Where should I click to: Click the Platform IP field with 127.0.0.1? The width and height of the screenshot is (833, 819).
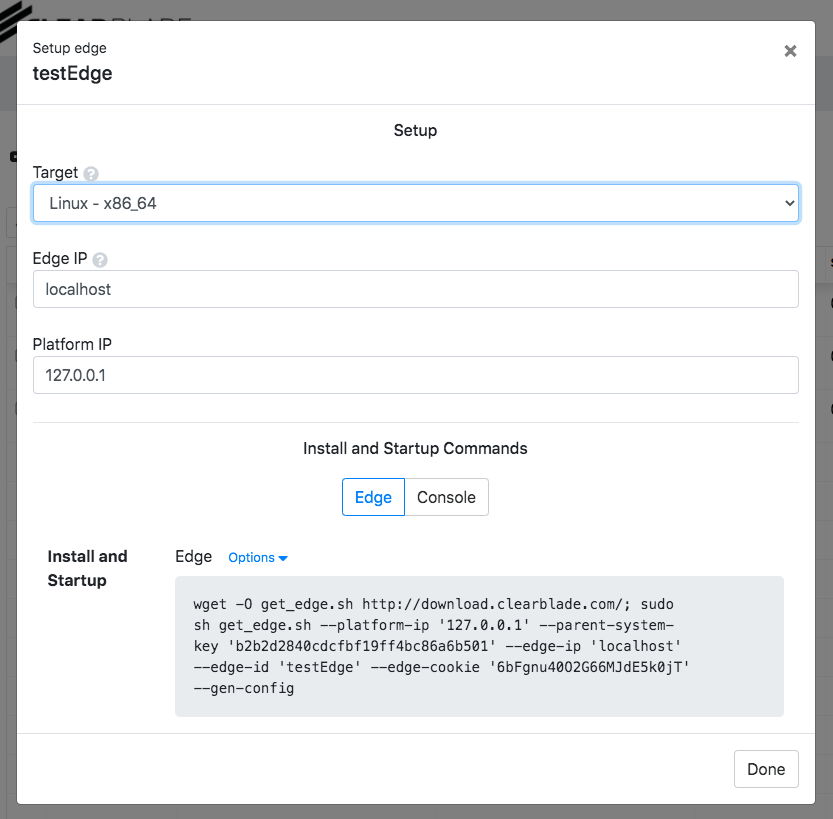click(415, 375)
